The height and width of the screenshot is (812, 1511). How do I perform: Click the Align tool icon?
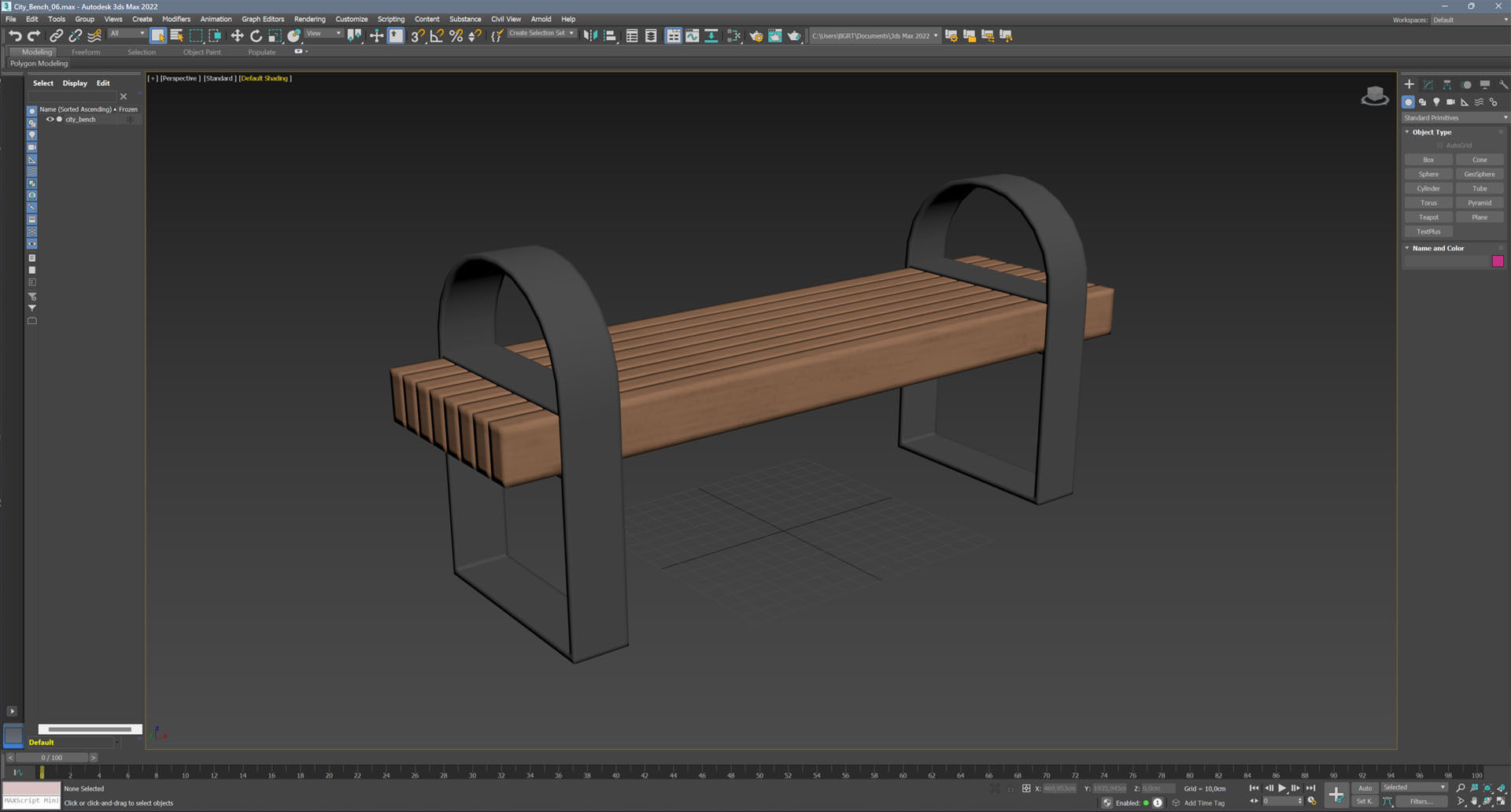pos(610,35)
